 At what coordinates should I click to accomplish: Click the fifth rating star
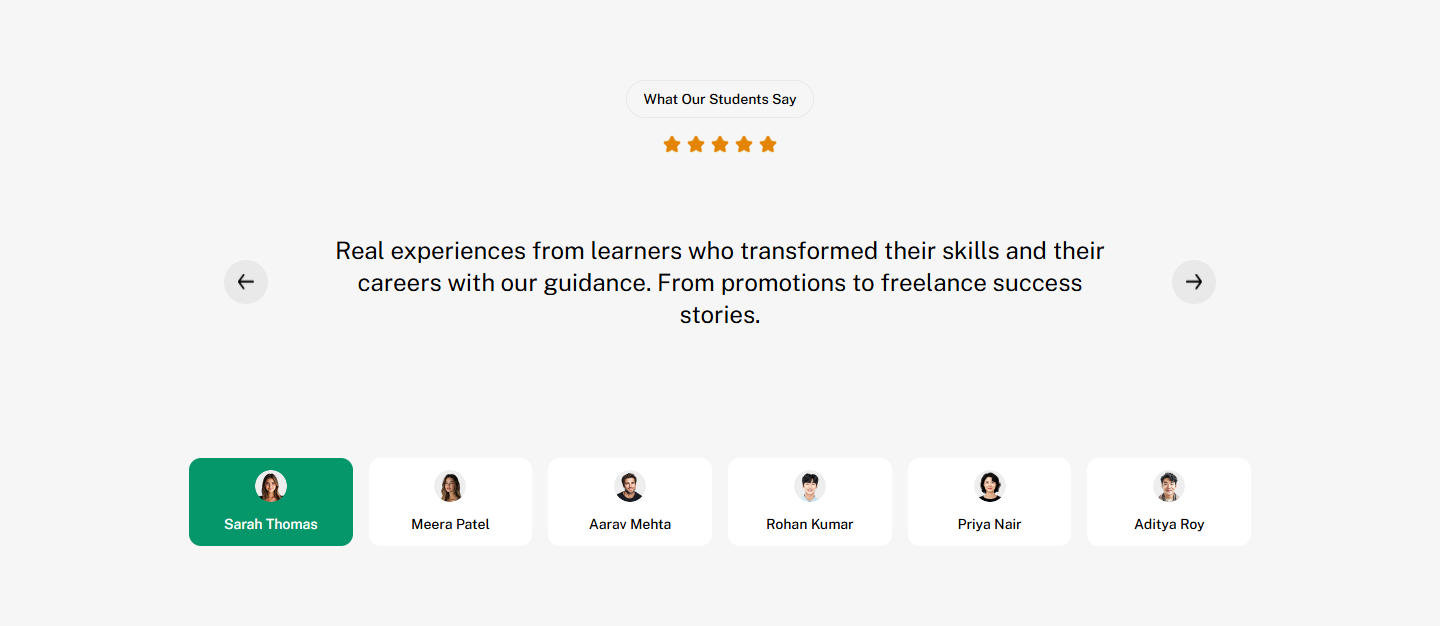tap(768, 145)
